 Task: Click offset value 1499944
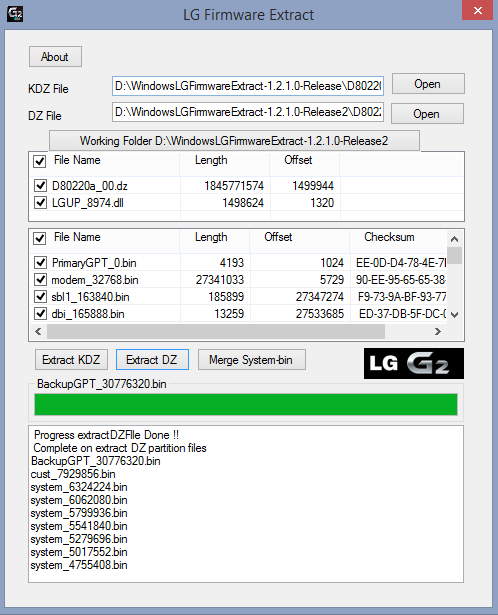point(313,186)
